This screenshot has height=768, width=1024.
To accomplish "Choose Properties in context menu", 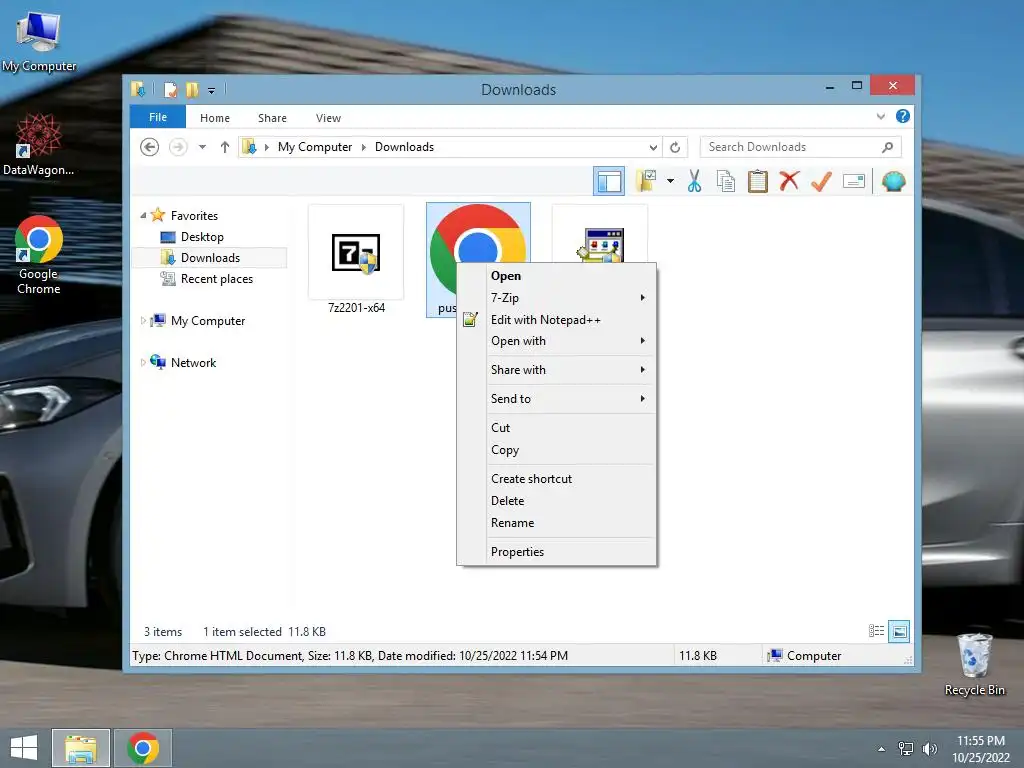I will (x=556, y=552).
